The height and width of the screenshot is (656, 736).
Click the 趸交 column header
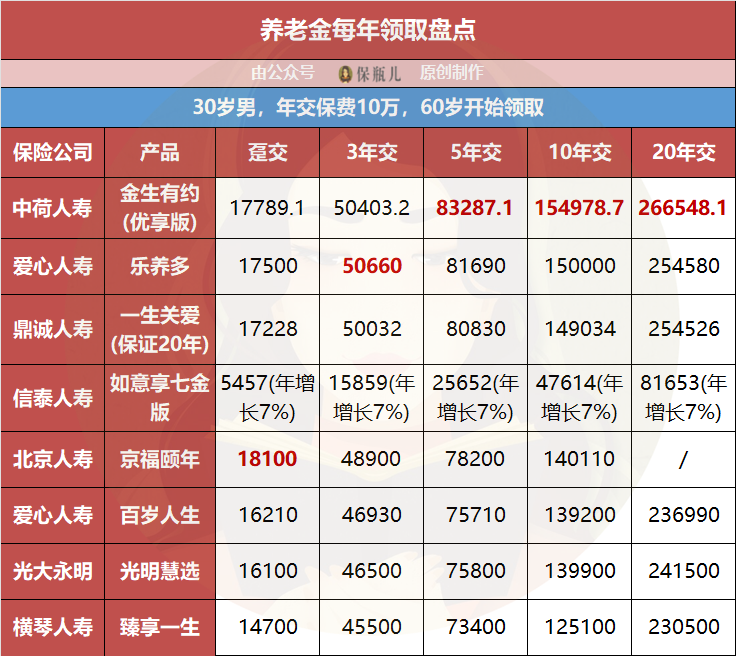[x=268, y=153]
